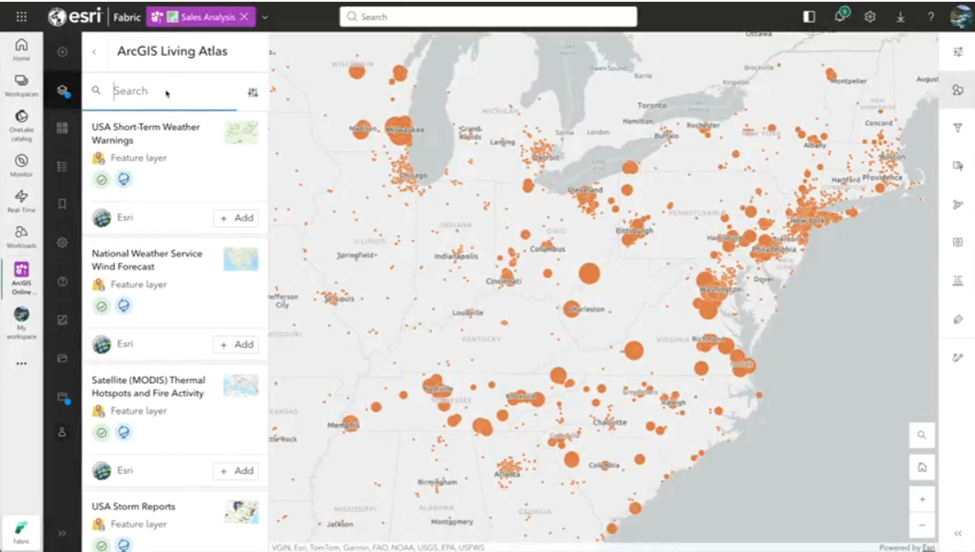Viewport: 975px width, 552px height.
Task: Zoom in on the map
Action: (x=922, y=499)
